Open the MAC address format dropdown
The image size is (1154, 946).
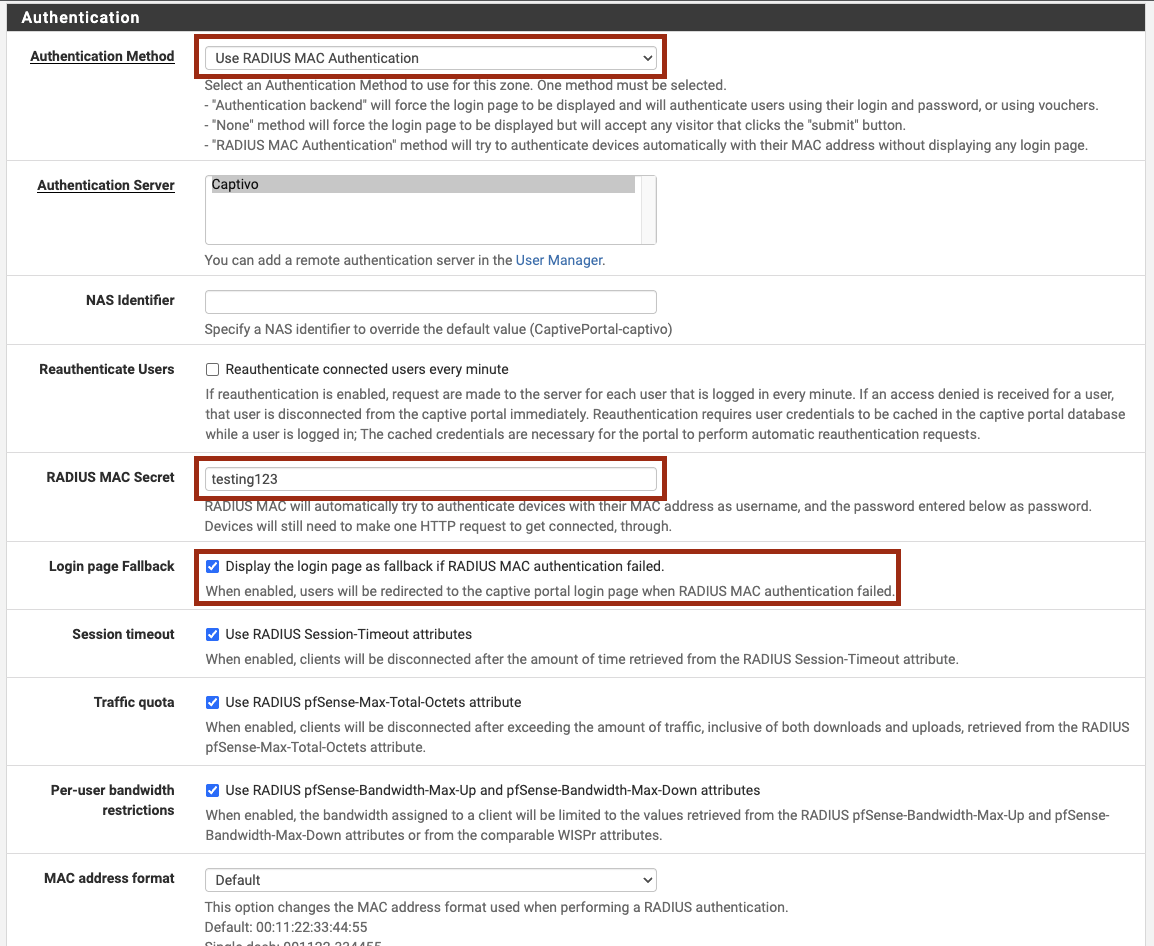point(431,880)
